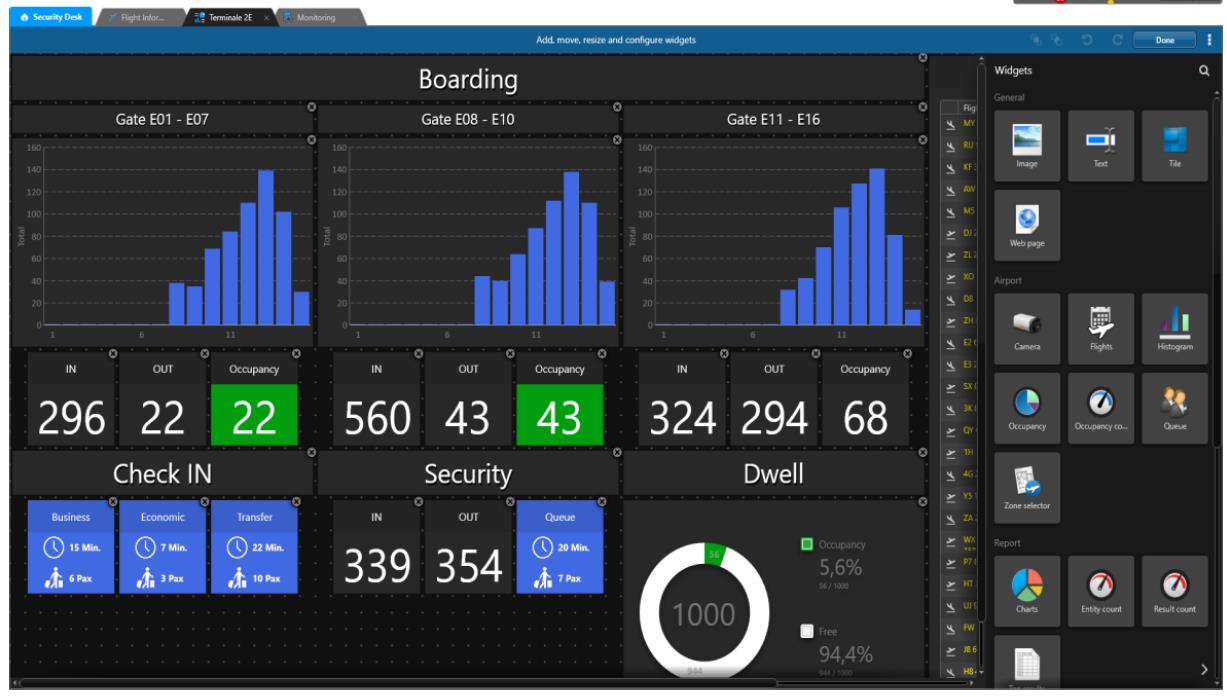Screen dimensions: 1227x697
Task: Click the Web page widget
Action: click(1028, 223)
